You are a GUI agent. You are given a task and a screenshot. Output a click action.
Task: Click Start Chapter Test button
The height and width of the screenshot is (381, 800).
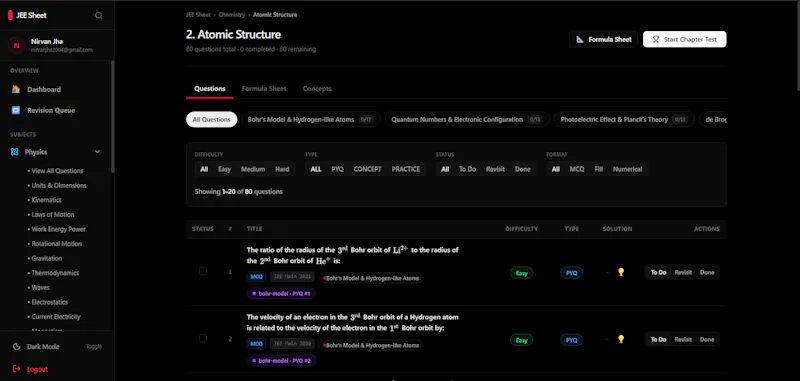[x=685, y=39]
